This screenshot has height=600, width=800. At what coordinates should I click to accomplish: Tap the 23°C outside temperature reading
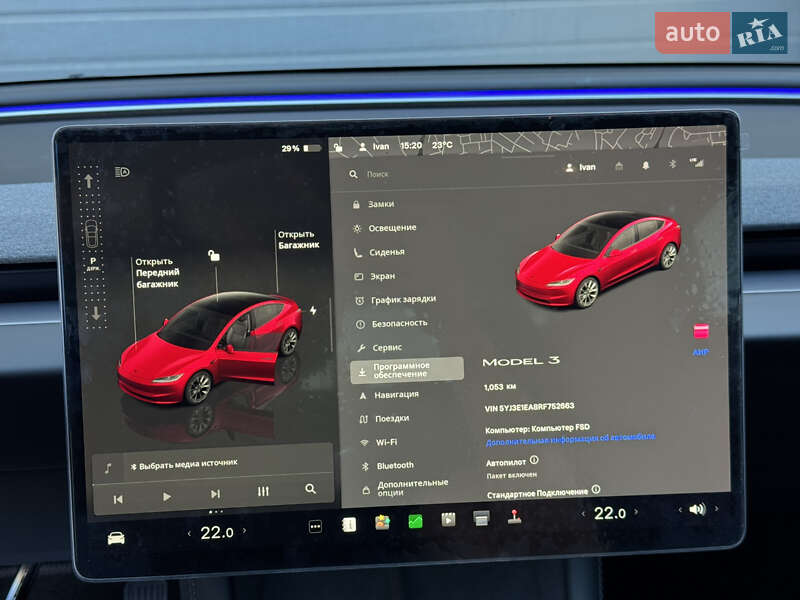442,145
